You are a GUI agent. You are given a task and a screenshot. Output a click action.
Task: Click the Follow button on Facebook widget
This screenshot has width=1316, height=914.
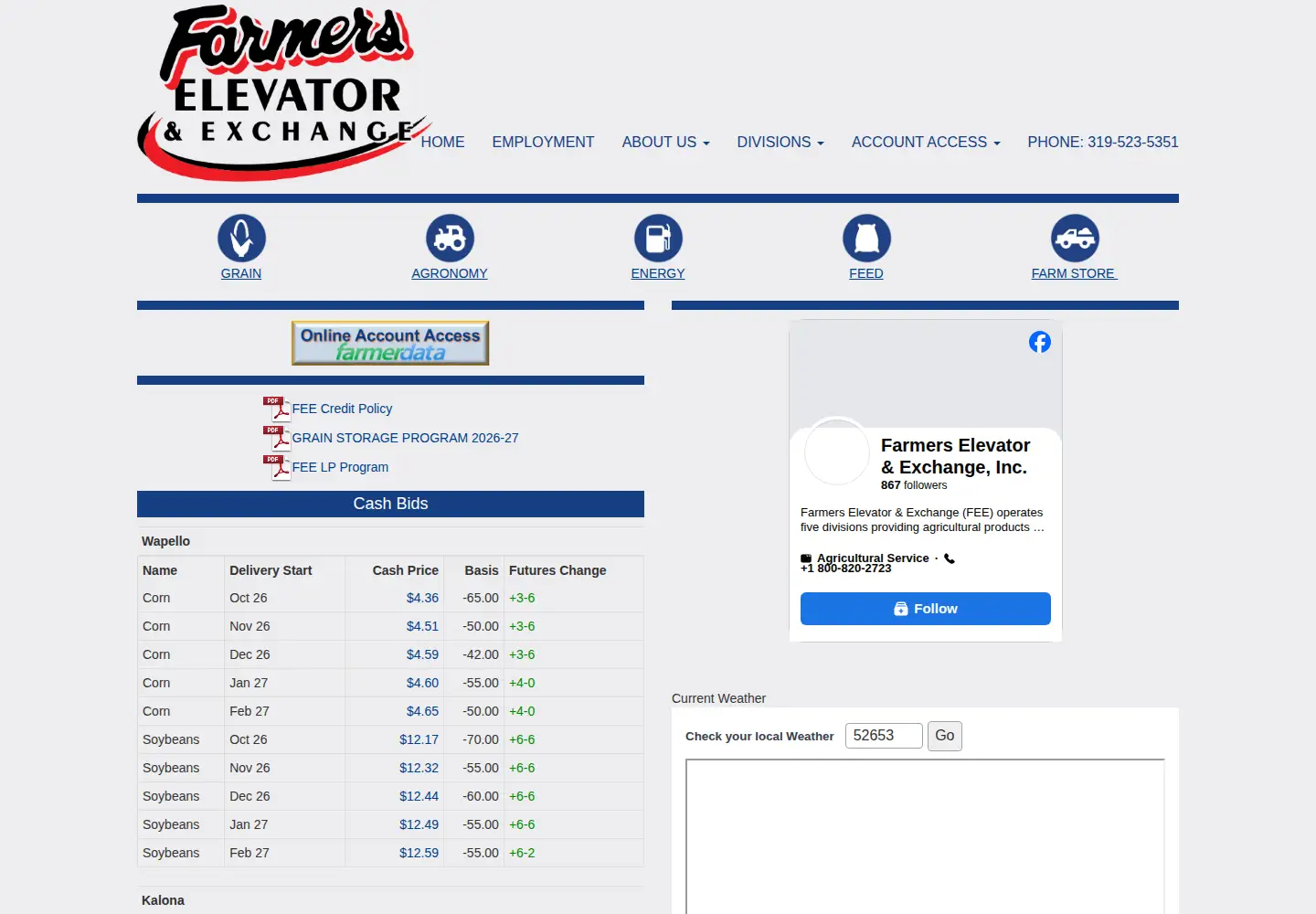click(926, 609)
